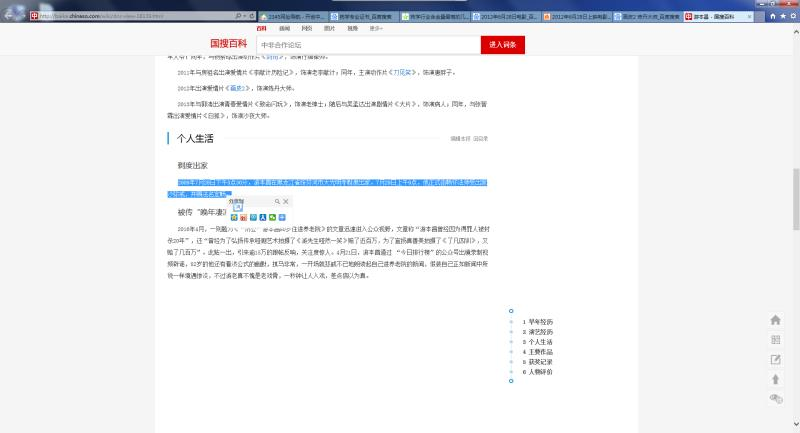Click the copy icon in selection popup
Image resolution: width=800 pixels, height=433 pixels.
tap(237, 206)
